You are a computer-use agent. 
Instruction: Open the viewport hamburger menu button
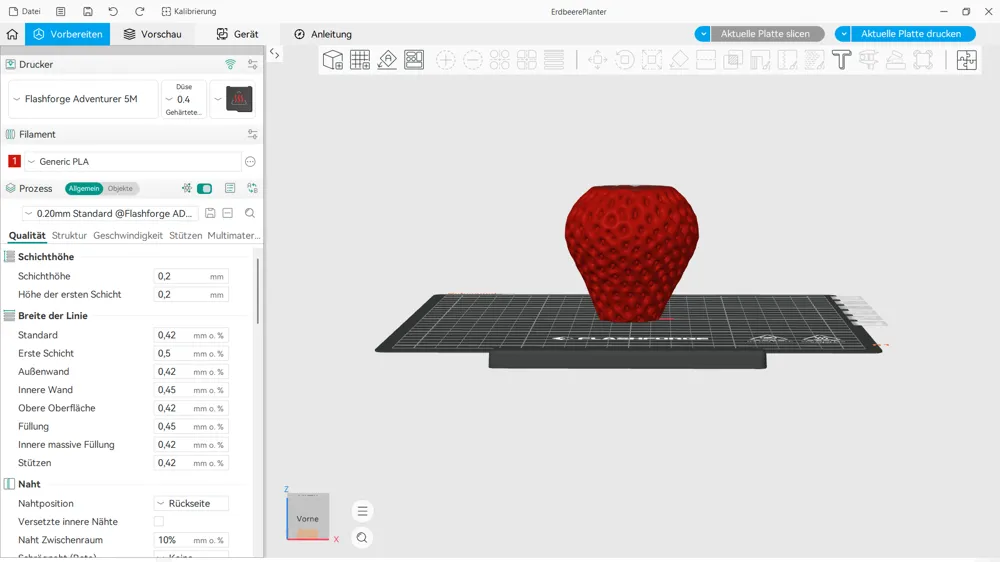tap(362, 511)
